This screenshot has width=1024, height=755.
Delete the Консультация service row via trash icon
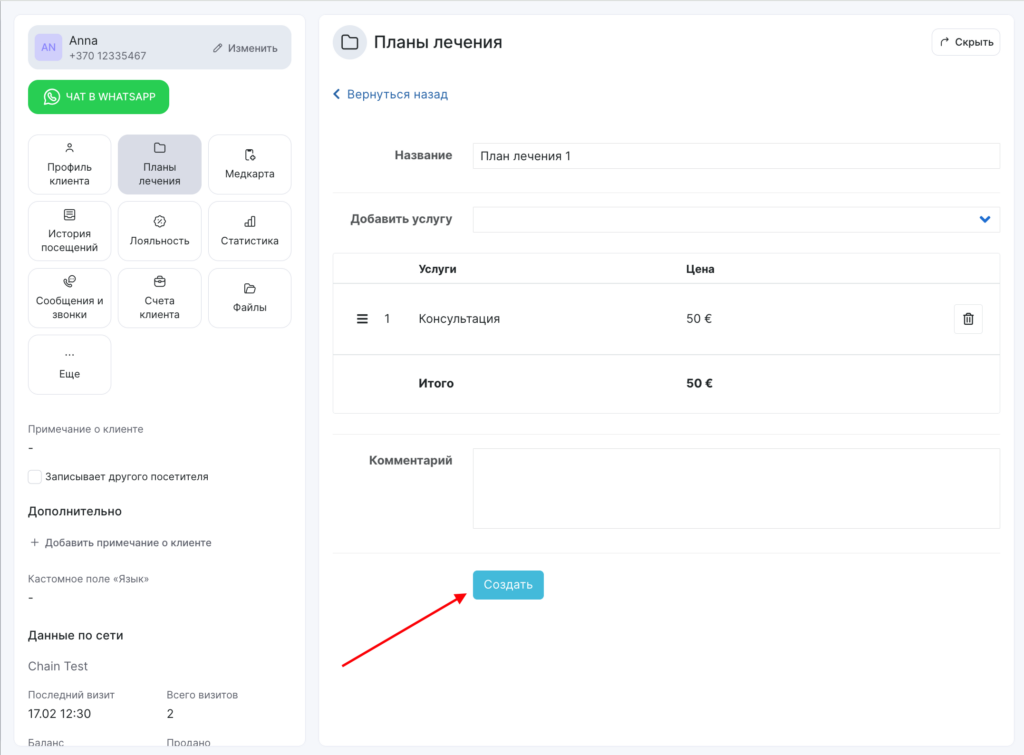click(967, 319)
